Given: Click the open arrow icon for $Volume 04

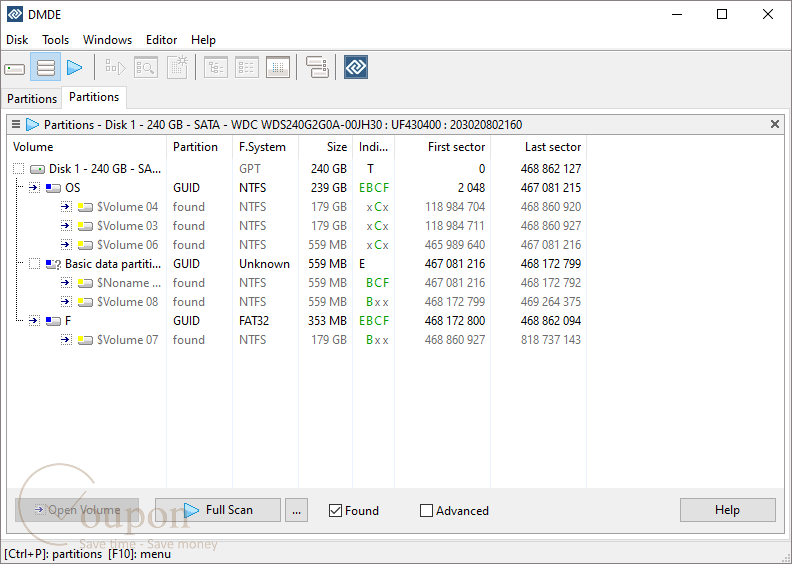Looking at the screenshot, I should tap(66, 207).
